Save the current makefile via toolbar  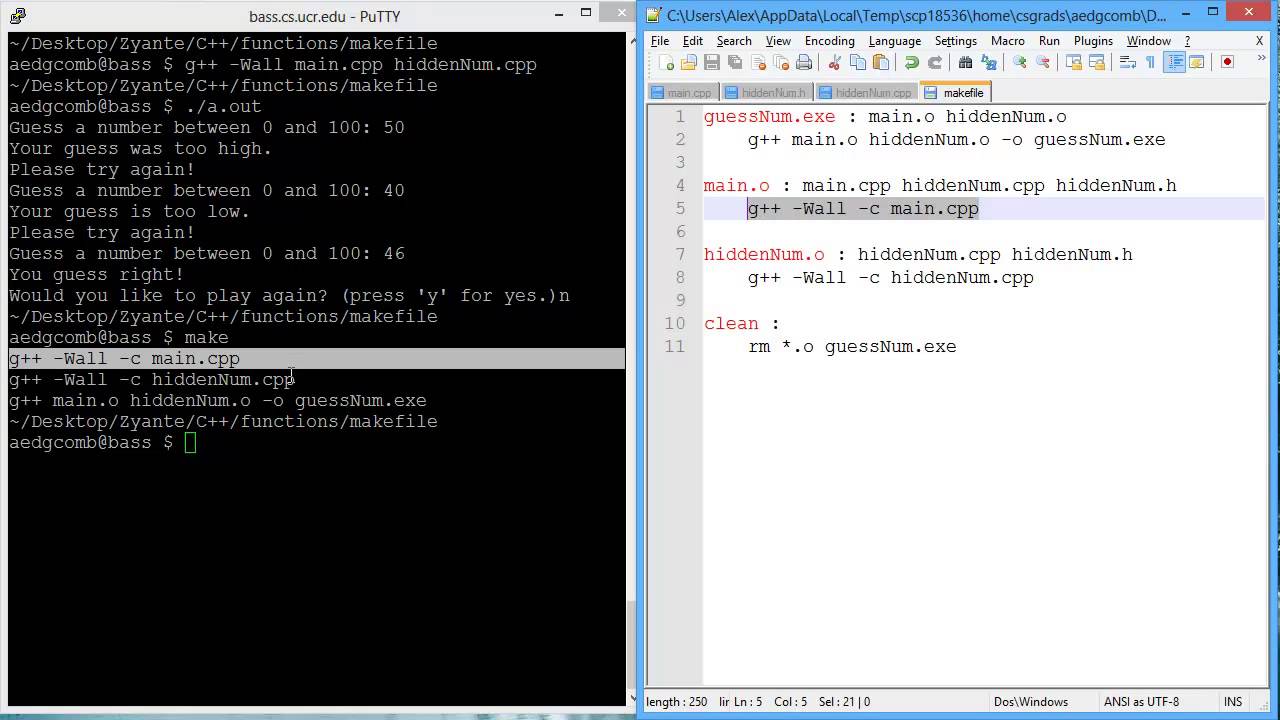[x=712, y=62]
